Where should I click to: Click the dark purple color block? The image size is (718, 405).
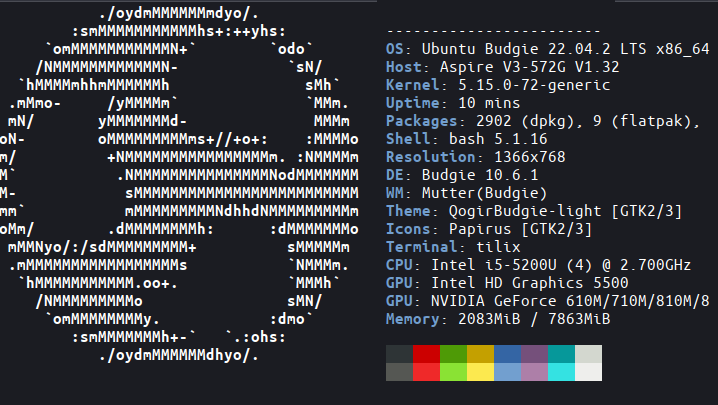534,354
